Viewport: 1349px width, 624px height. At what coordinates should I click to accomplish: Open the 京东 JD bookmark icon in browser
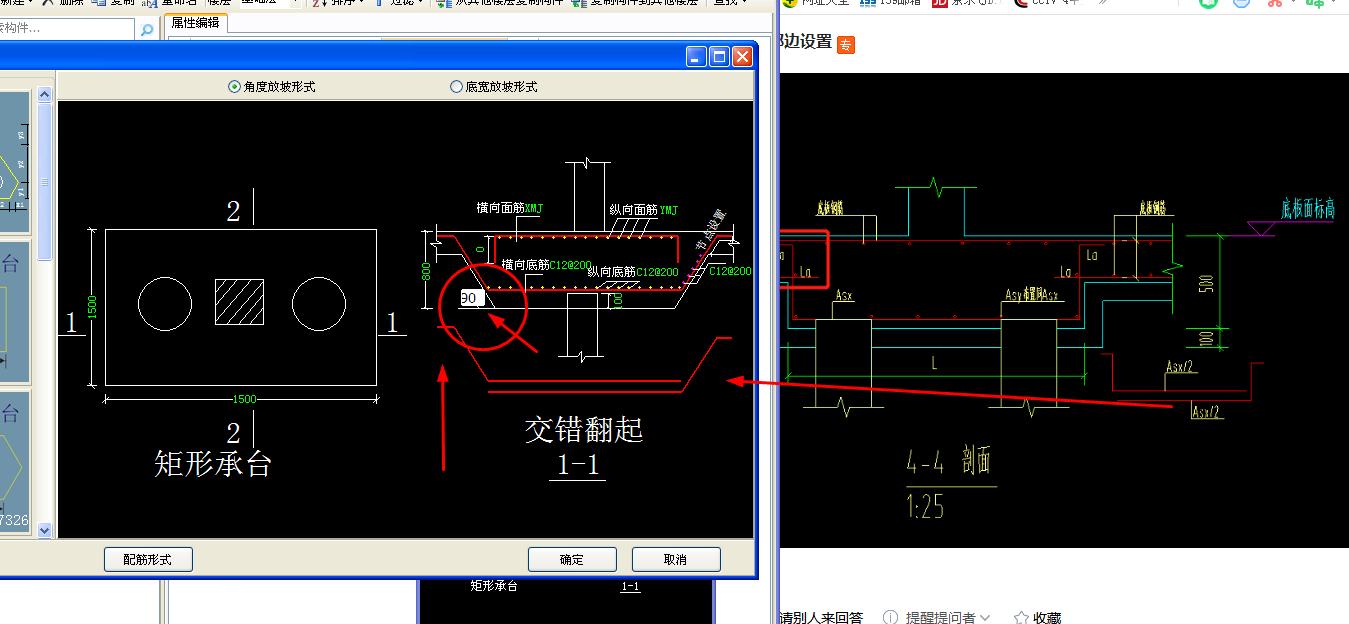(x=939, y=3)
